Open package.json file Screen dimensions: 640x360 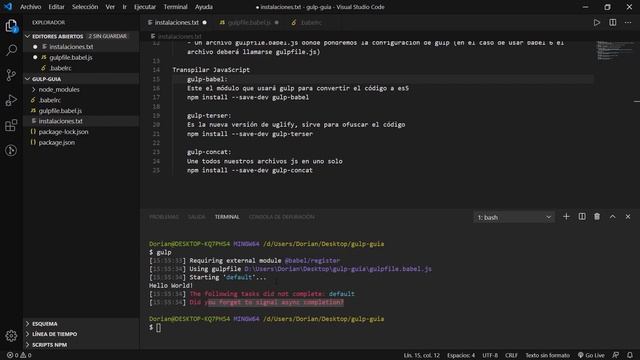click(x=81, y=142)
